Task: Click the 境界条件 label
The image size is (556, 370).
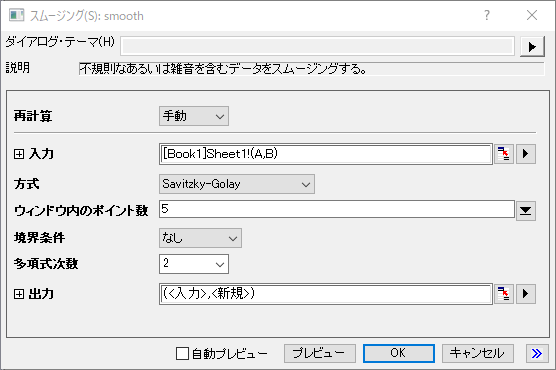Action: coord(39,238)
